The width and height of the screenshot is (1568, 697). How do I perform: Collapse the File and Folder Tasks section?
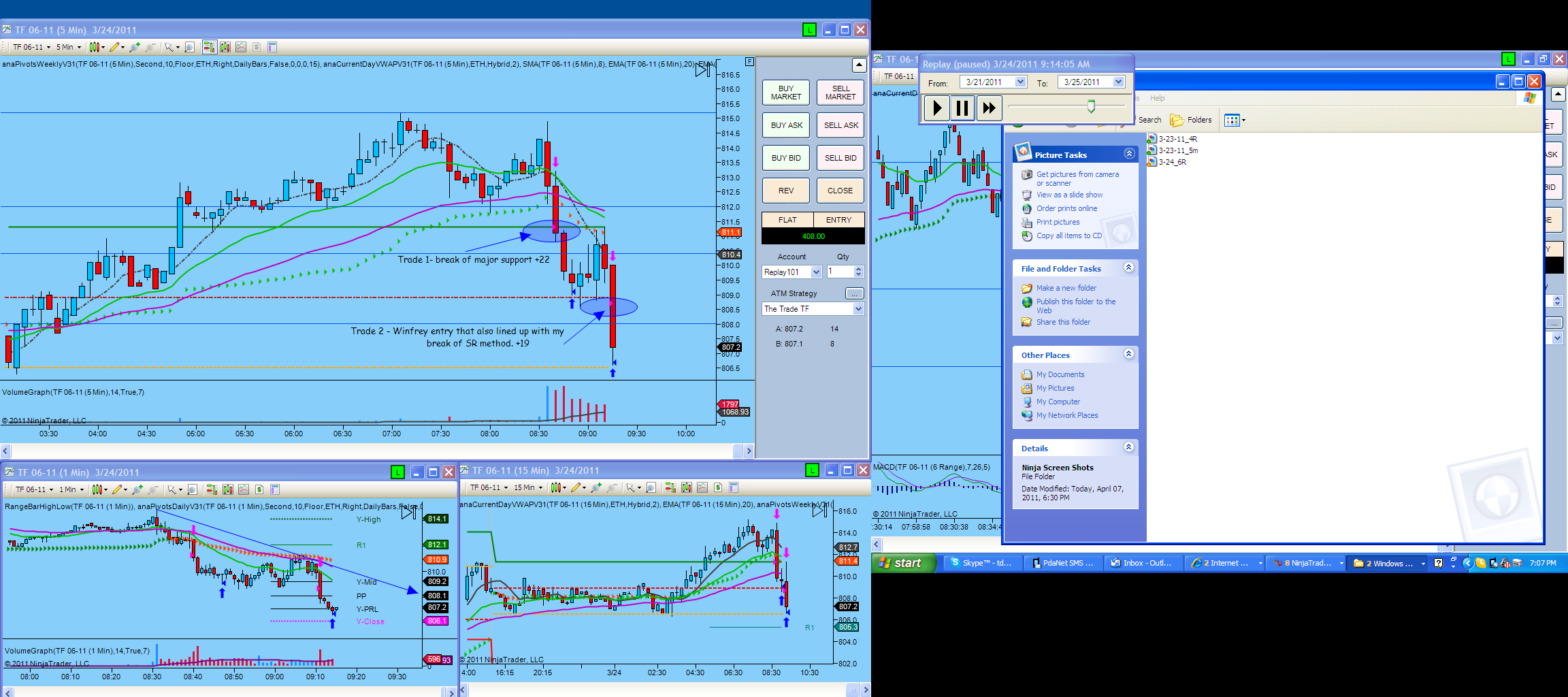tap(1129, 268)
